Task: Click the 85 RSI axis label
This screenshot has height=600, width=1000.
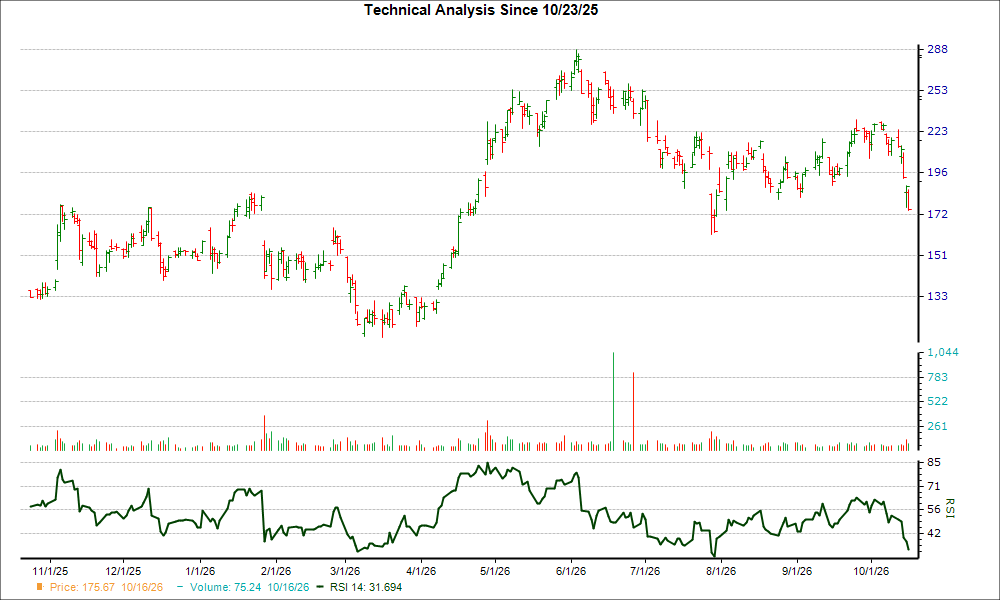Action: tap(934, 462)
